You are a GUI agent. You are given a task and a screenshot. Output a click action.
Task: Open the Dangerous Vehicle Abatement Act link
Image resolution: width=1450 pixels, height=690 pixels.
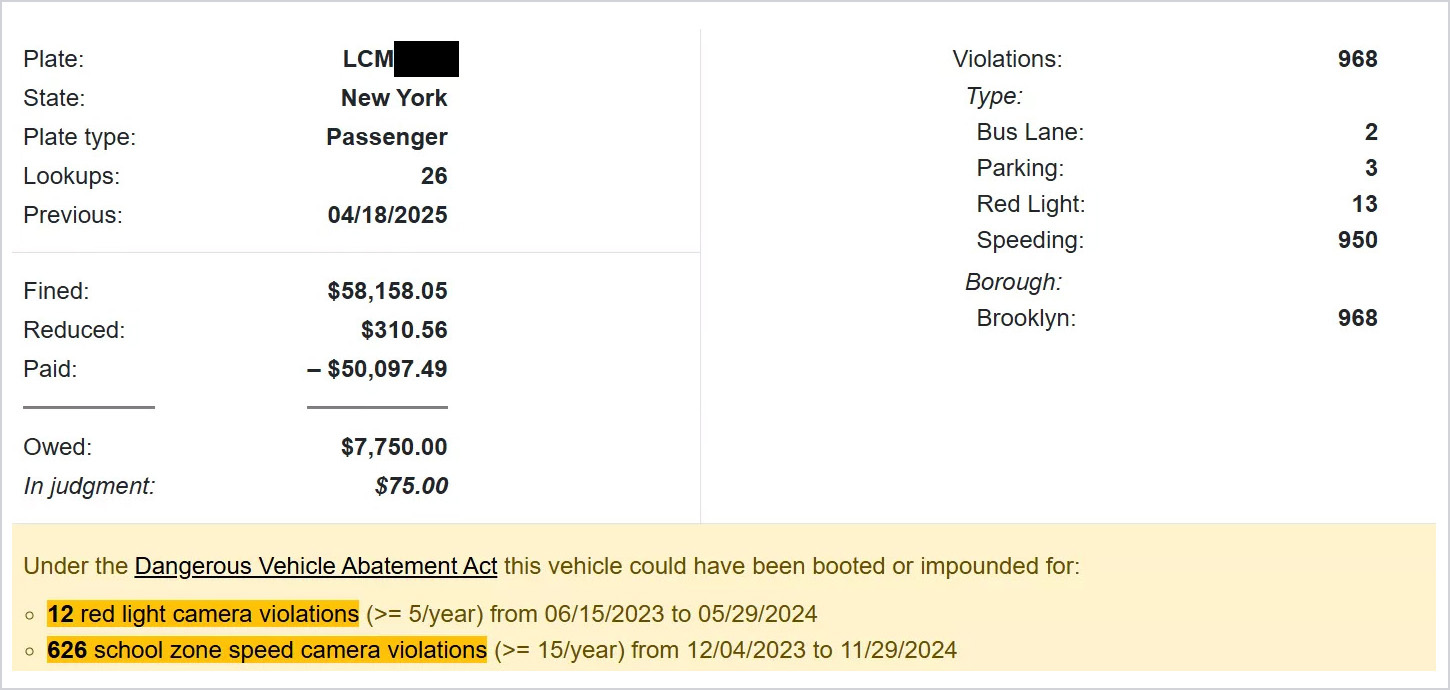pos(315,566)
